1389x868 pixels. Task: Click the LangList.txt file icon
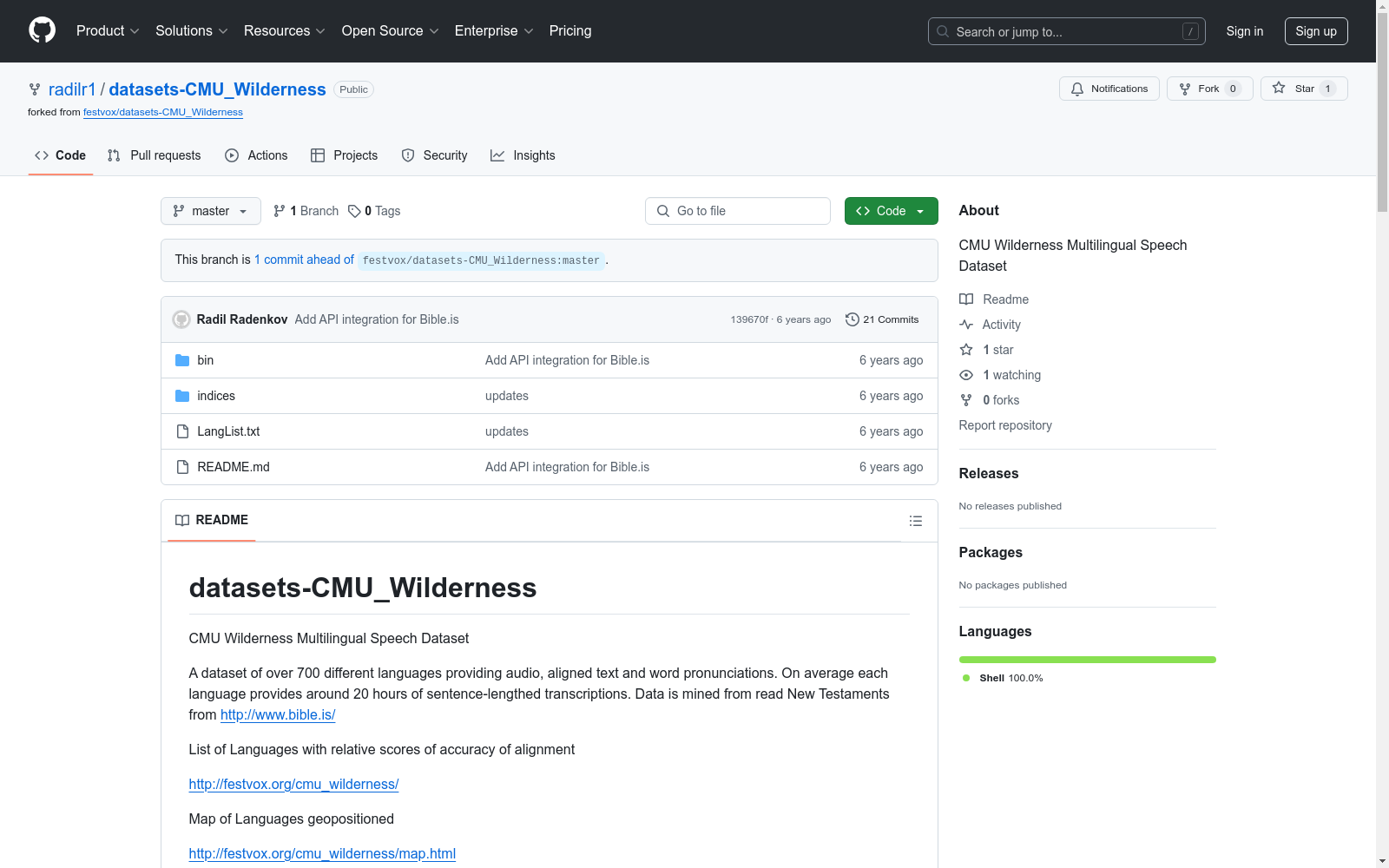tap(182, 431)
